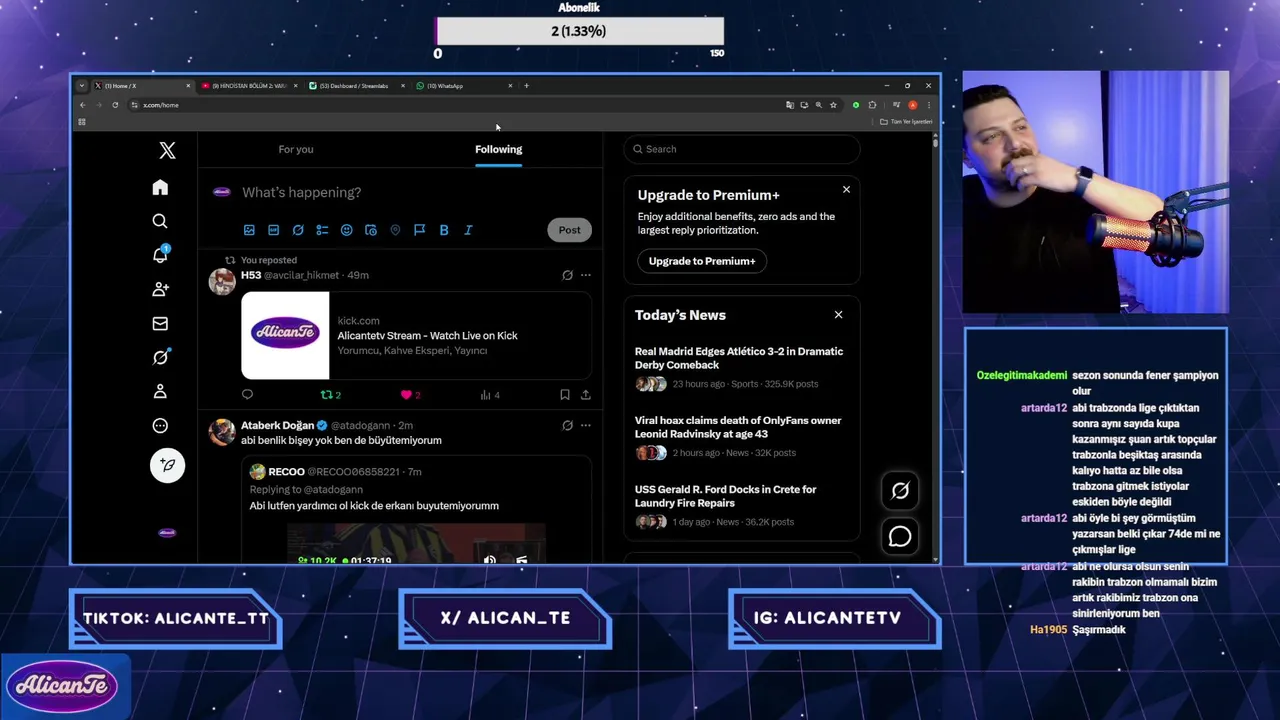Bookmark H53's post
The image size is (1280, 720).
click(564, 395)
